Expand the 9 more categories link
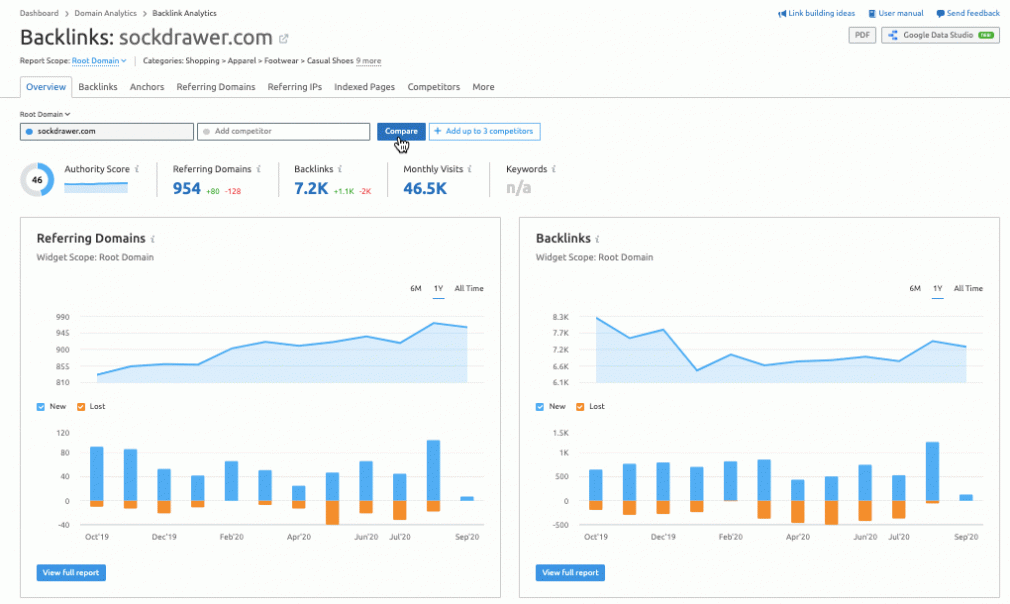The image size is (1010, 604). click(368, 61)
